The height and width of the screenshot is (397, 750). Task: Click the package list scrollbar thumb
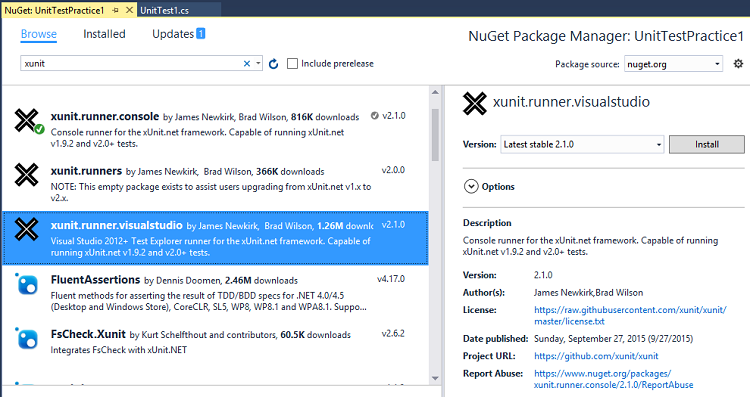point(435,135)
